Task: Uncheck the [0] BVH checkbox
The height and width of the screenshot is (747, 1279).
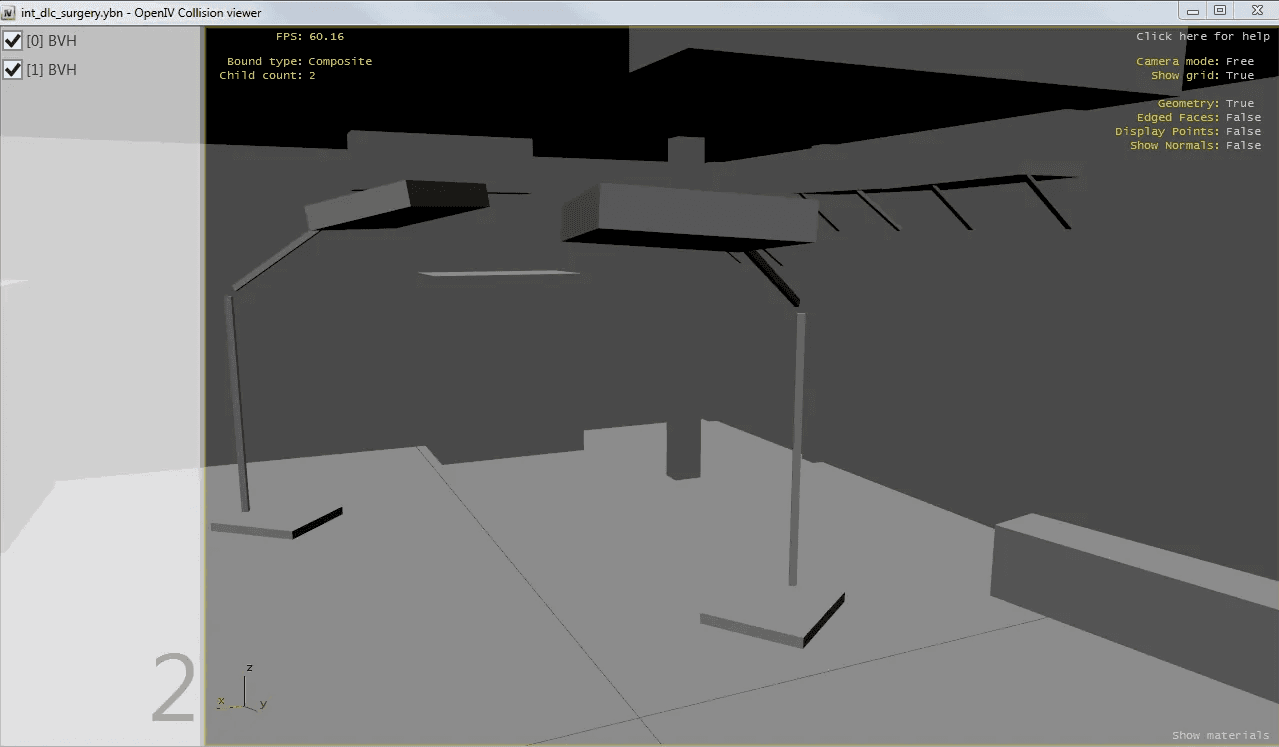Action: pos(13,41)
